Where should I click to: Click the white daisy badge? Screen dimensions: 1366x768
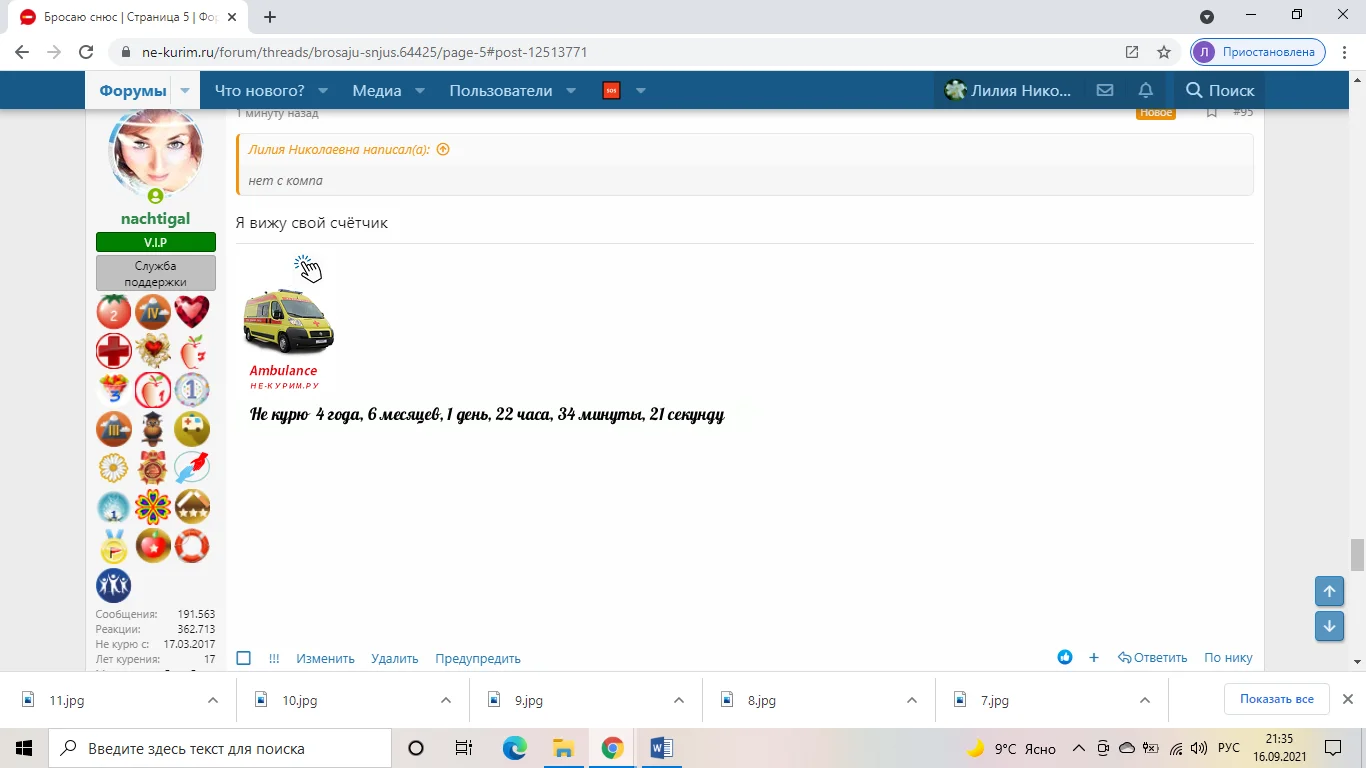click(x=114, y=468)
